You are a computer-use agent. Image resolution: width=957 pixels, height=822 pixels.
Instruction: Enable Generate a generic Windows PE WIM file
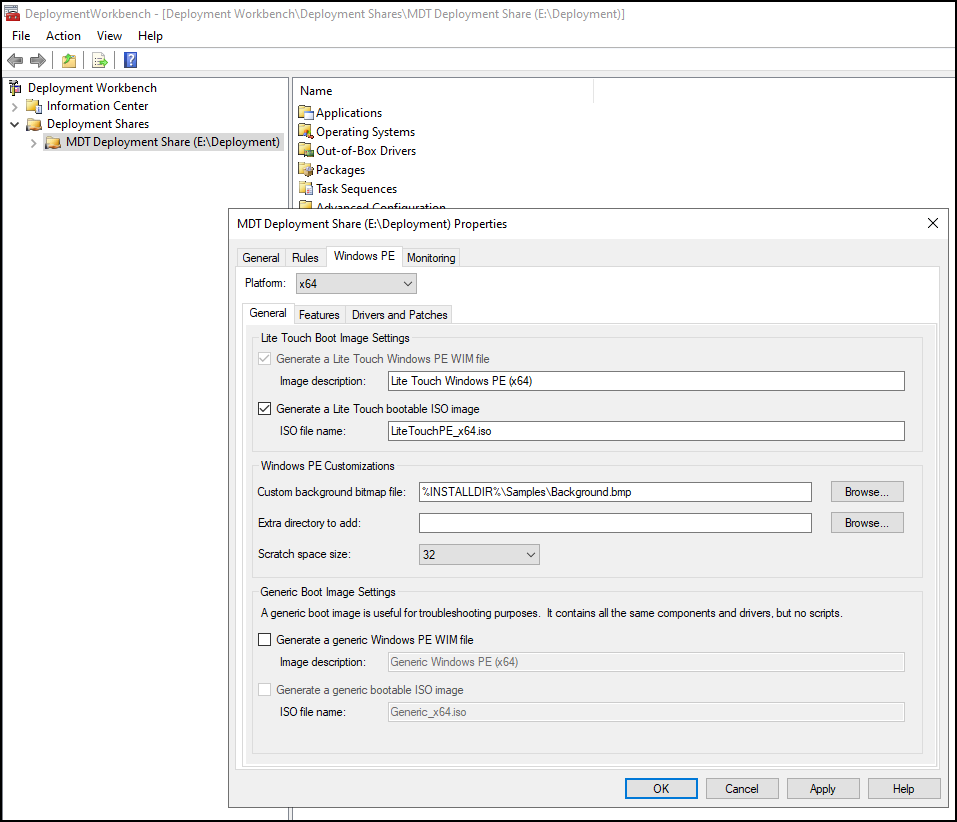265,640
